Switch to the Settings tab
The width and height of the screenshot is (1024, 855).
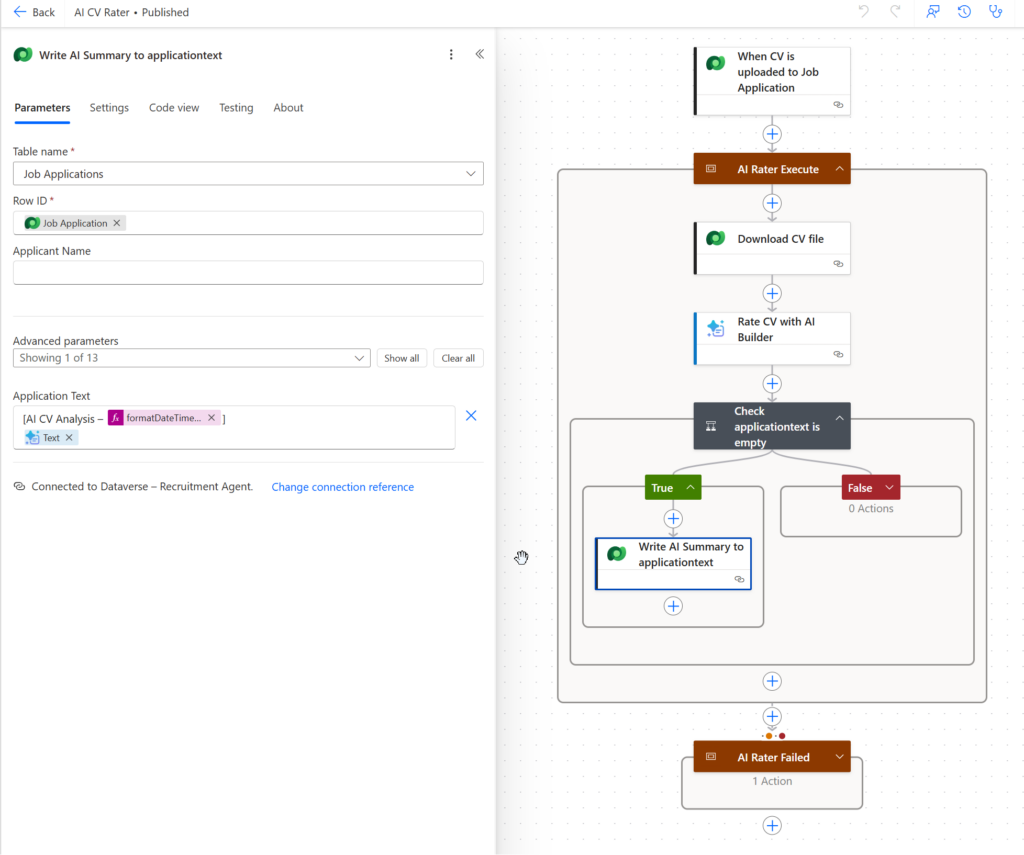[109, 108]
